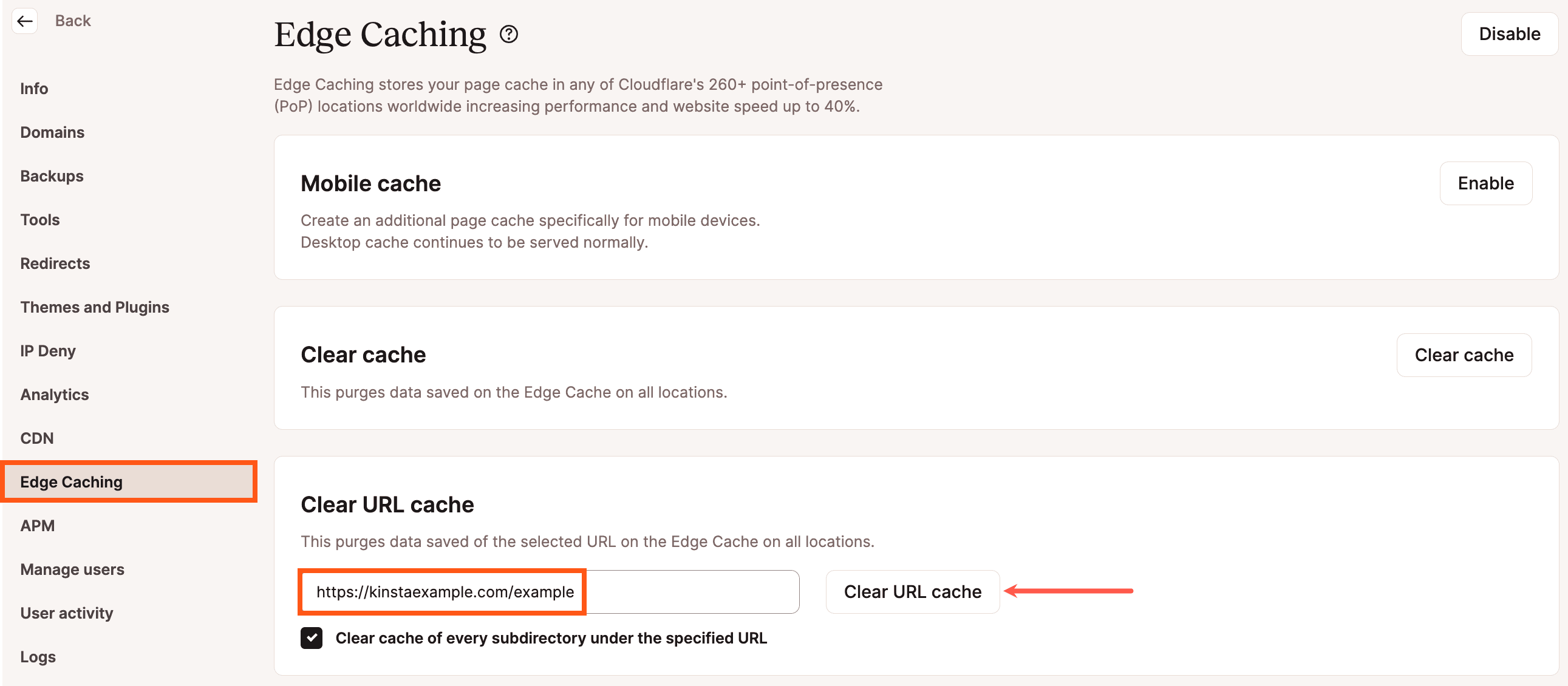This screenshot has height=686, width=1568.
Task: Select Tools from the sidebar
Action: (x=39, y=220)
